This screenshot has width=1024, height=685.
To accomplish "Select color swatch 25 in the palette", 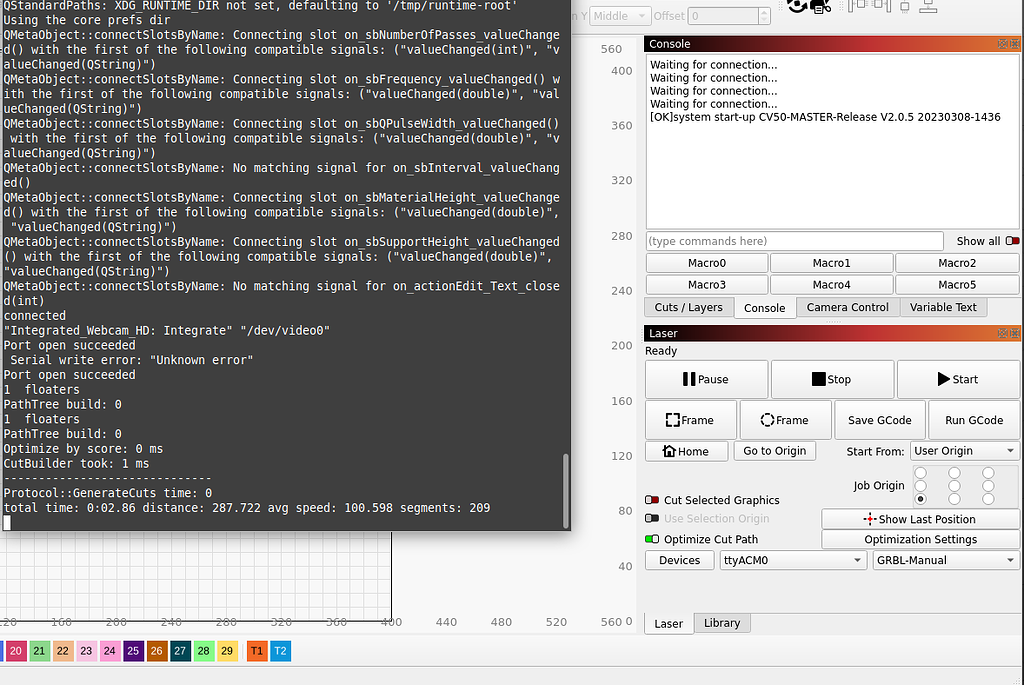I will (x=133, y=650).
